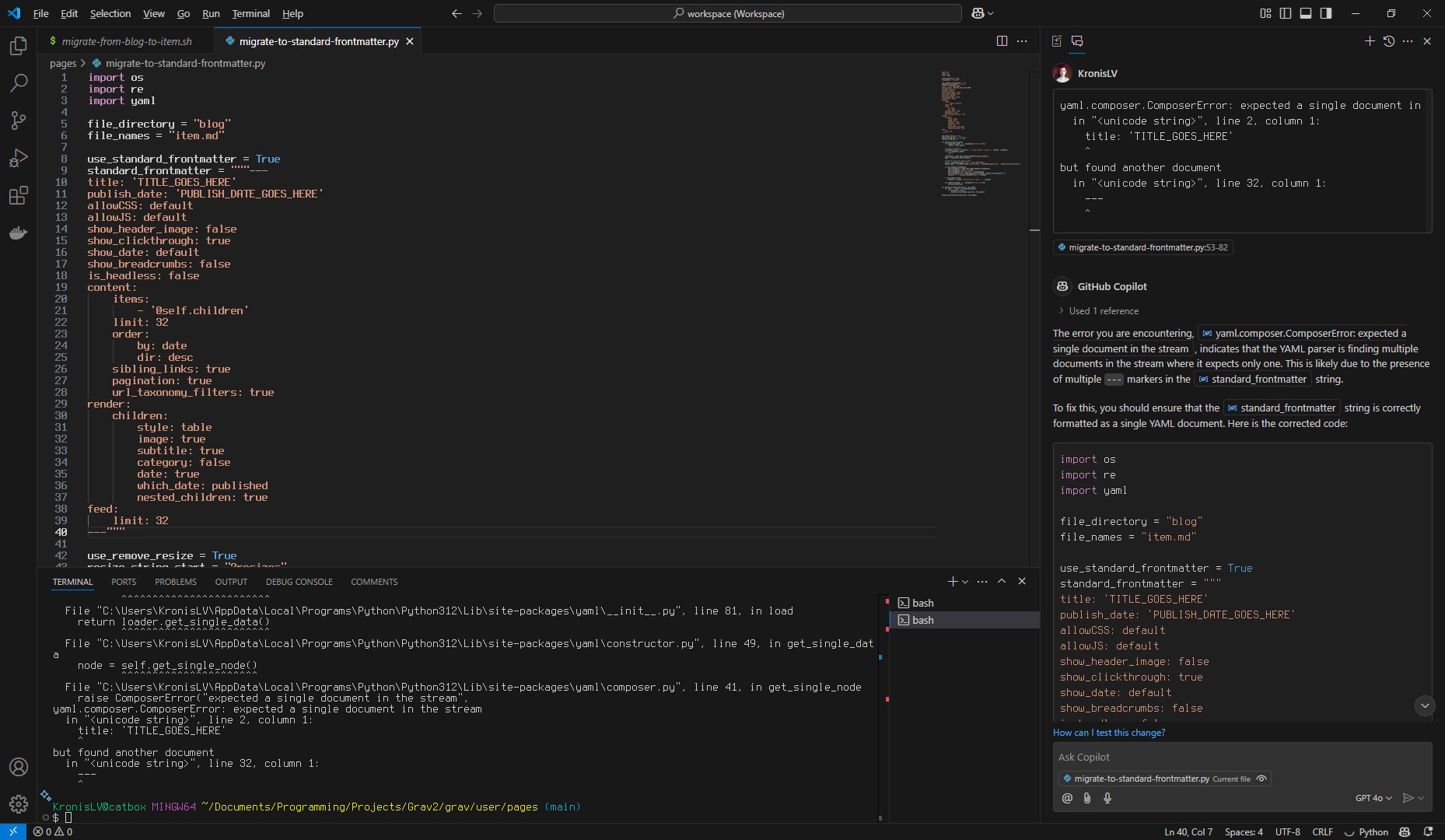
Task: Open the Extensions view
Action: click(x=19, y=195)
